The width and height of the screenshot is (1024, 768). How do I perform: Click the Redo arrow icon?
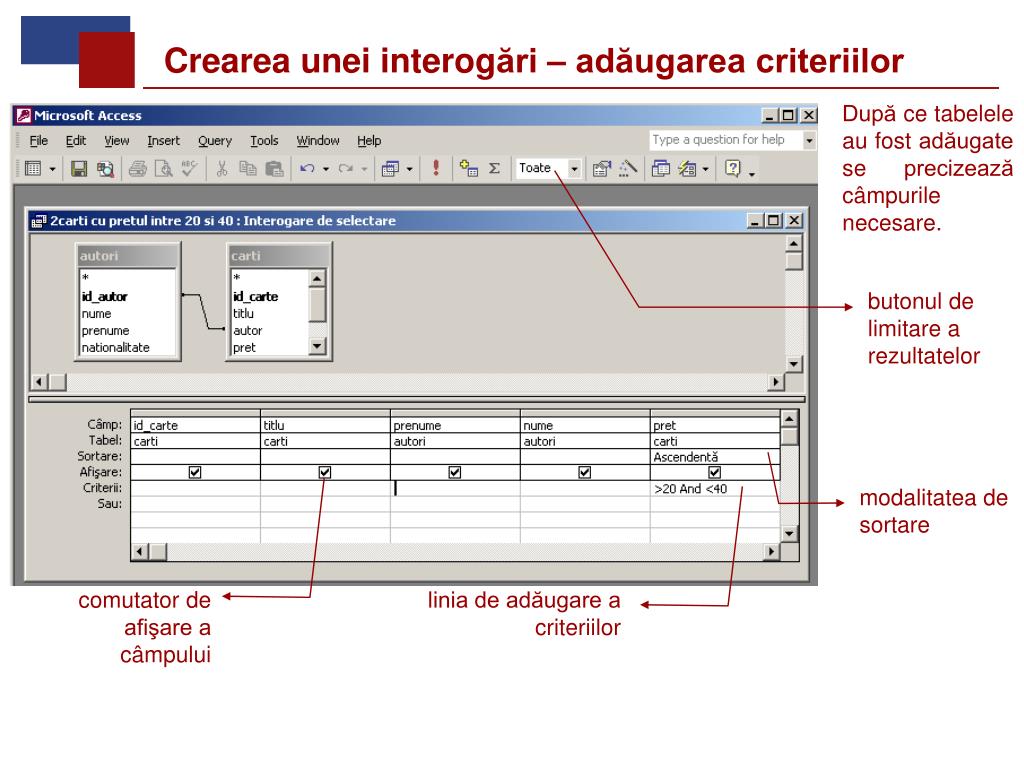[346, 168]
